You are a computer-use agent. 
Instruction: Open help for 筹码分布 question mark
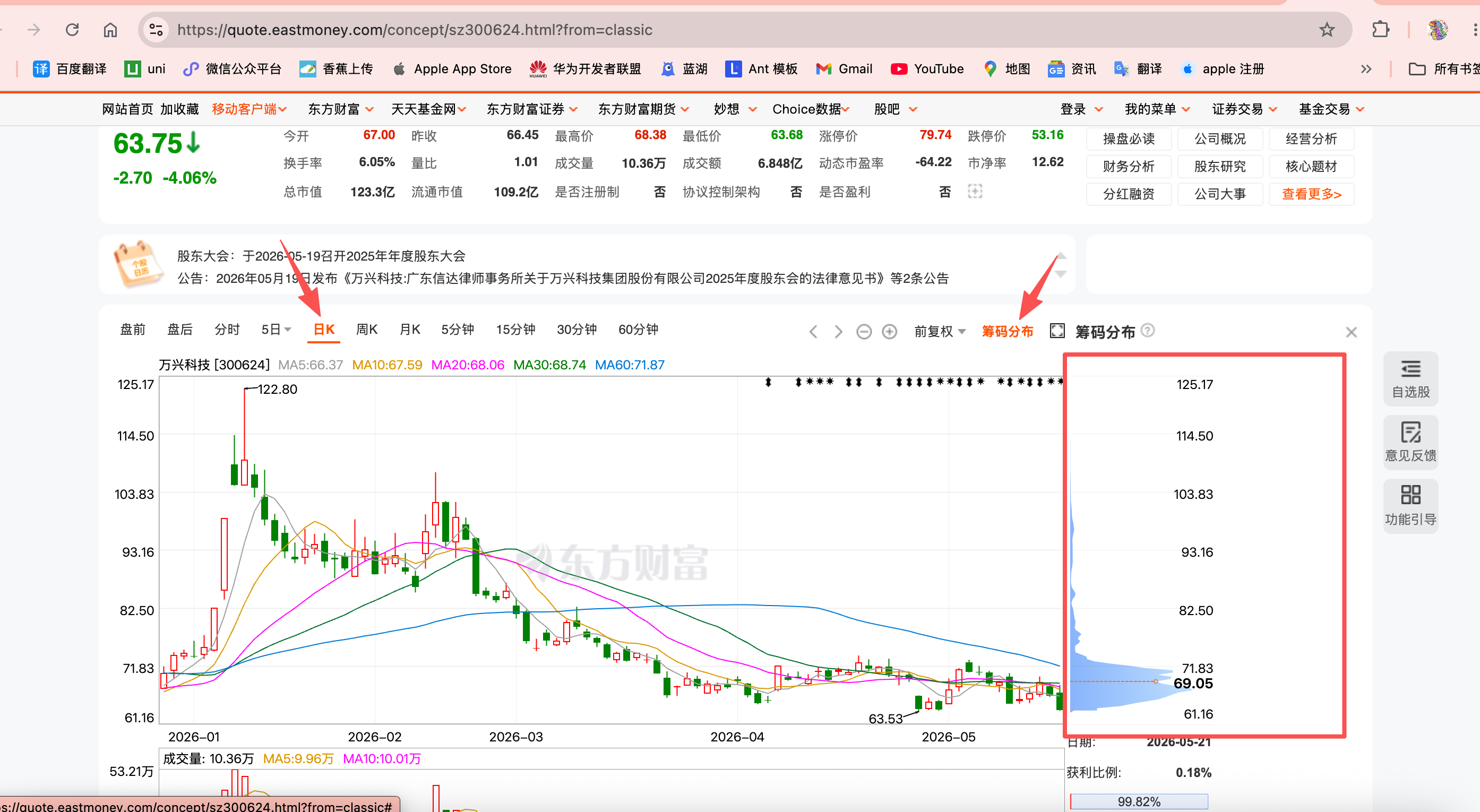[x=1147, y=330]
